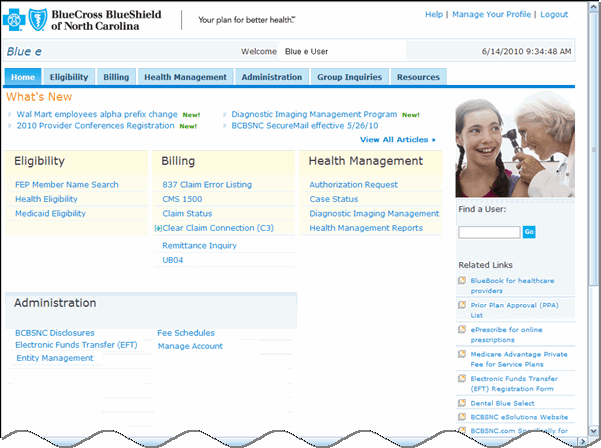Click icon beside Electronic Funds Transfer Registration Form

coord(461,378)
